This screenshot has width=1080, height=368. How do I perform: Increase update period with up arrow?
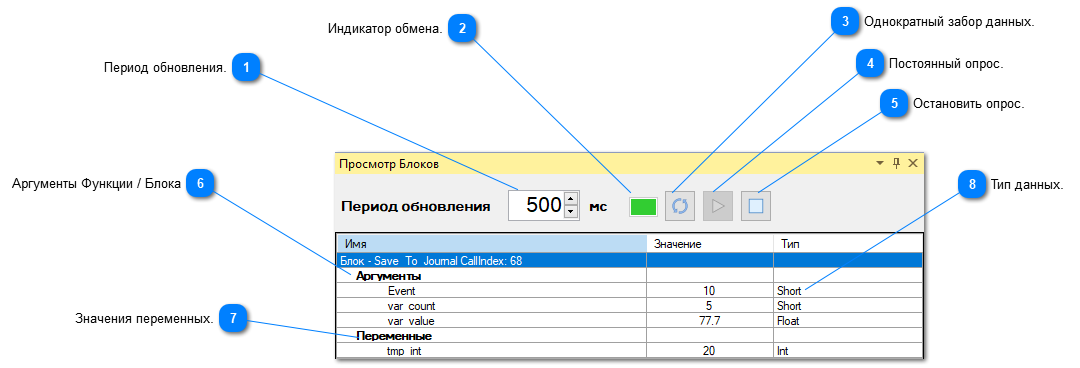pos(570,199)
